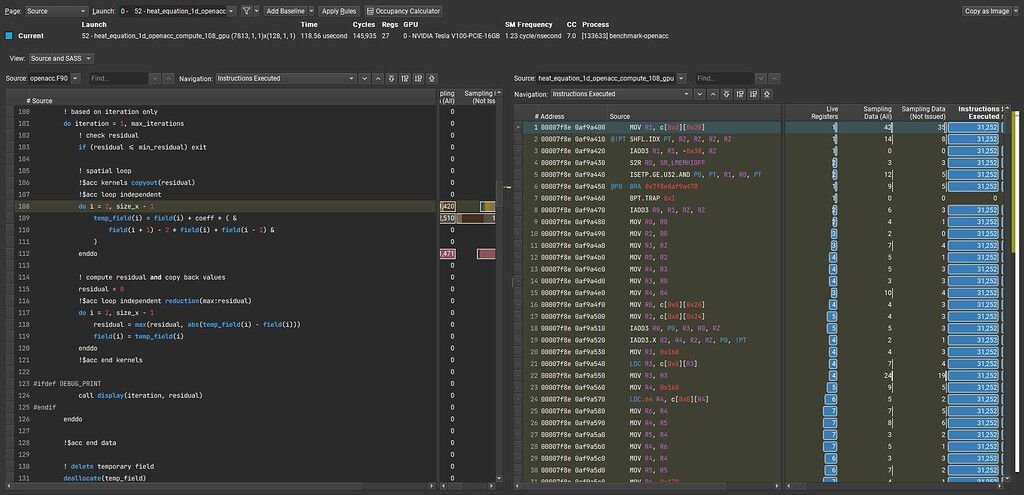Click the '# Source' column header in left panel
Screen dimensions: 1024x495
coord(39,101)
